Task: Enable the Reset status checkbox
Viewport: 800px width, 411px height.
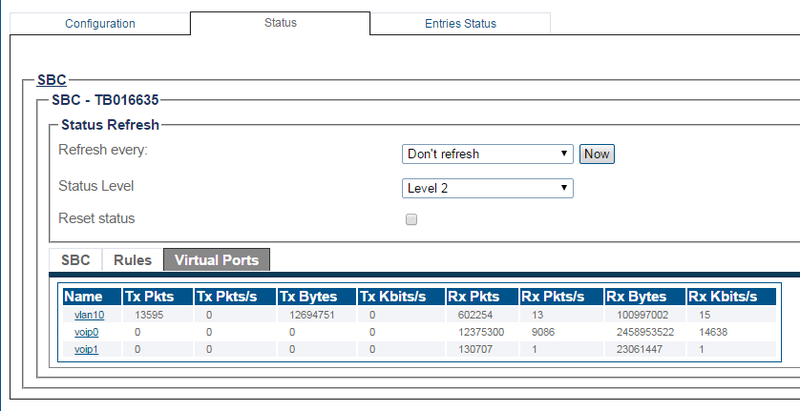Action: pos(411,220)
